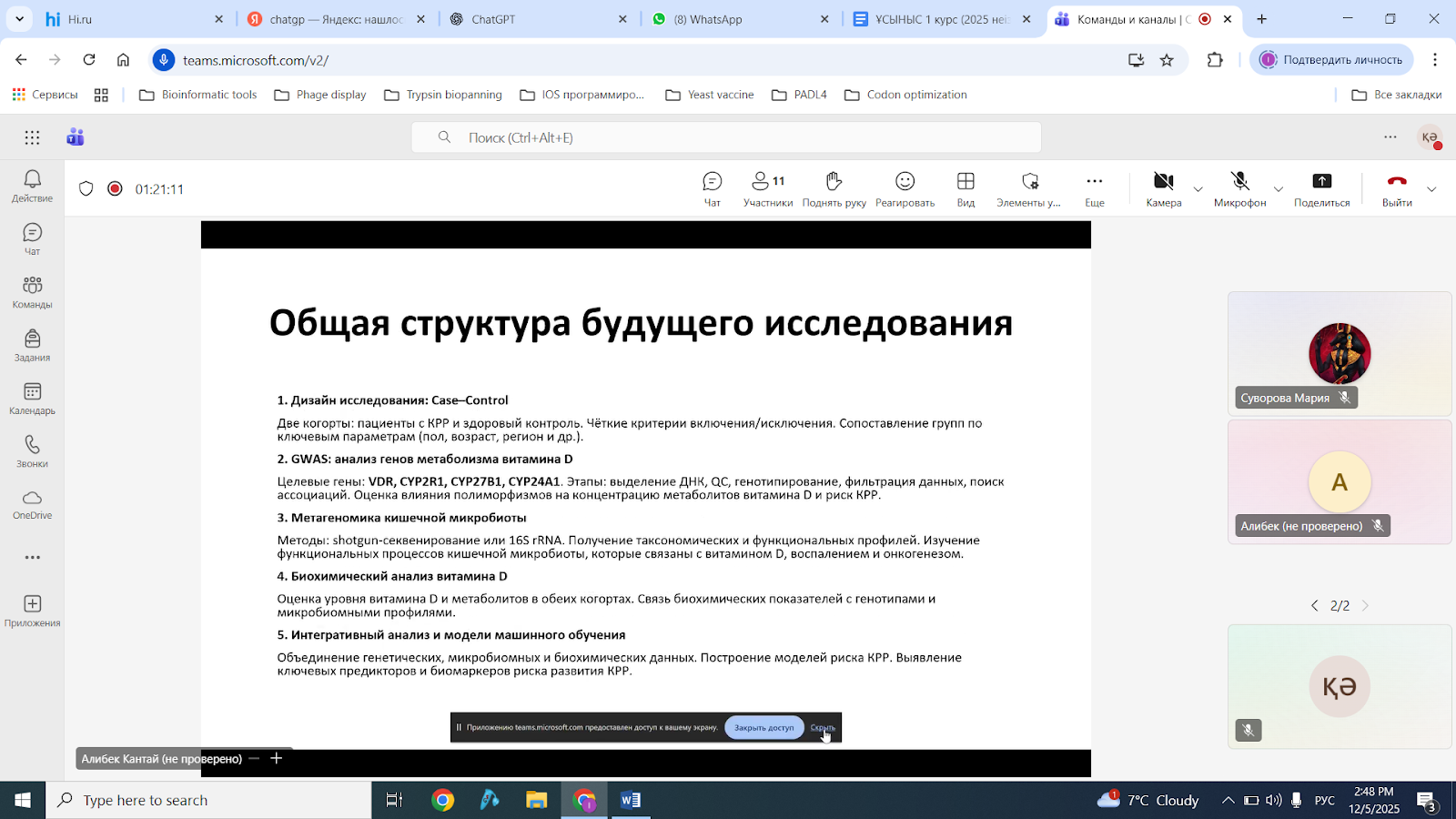Image resolution: width=1456 pixels, height=819 pixels.
Task: Raise hand in the meeting
Action: coord(834,189)
